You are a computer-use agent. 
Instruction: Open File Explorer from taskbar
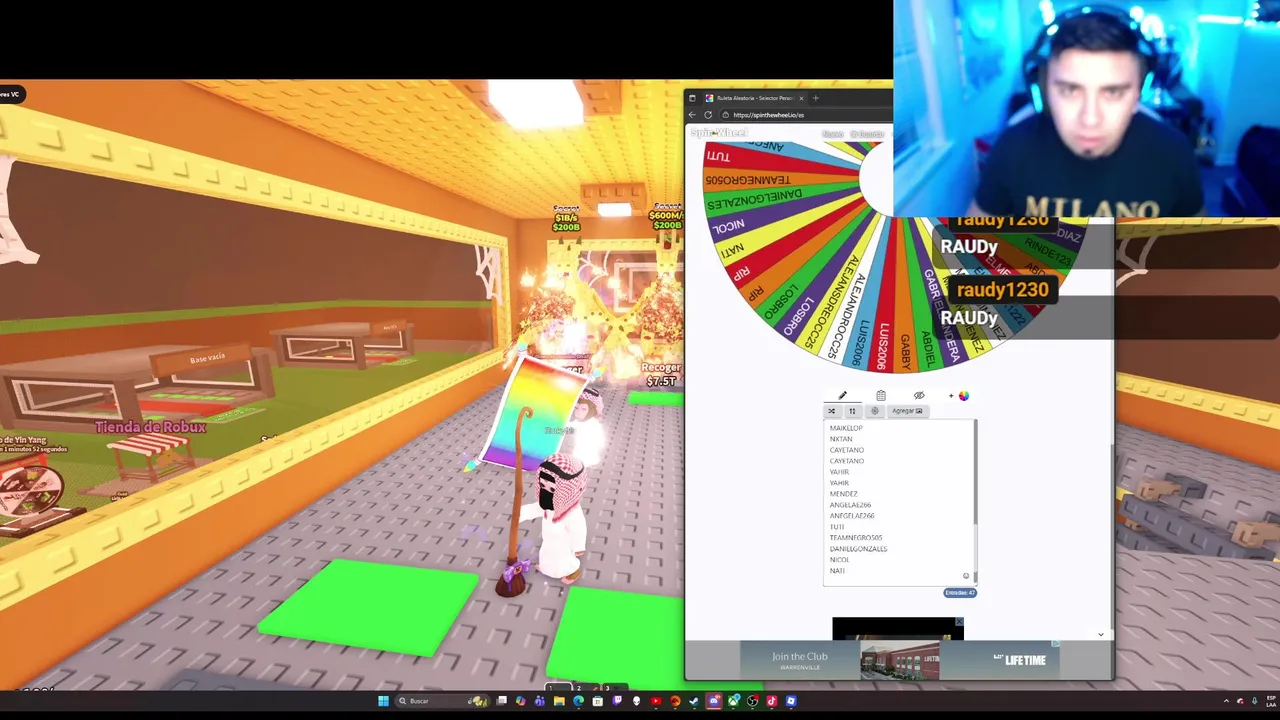pyautogui.click(x=559, y=701)
